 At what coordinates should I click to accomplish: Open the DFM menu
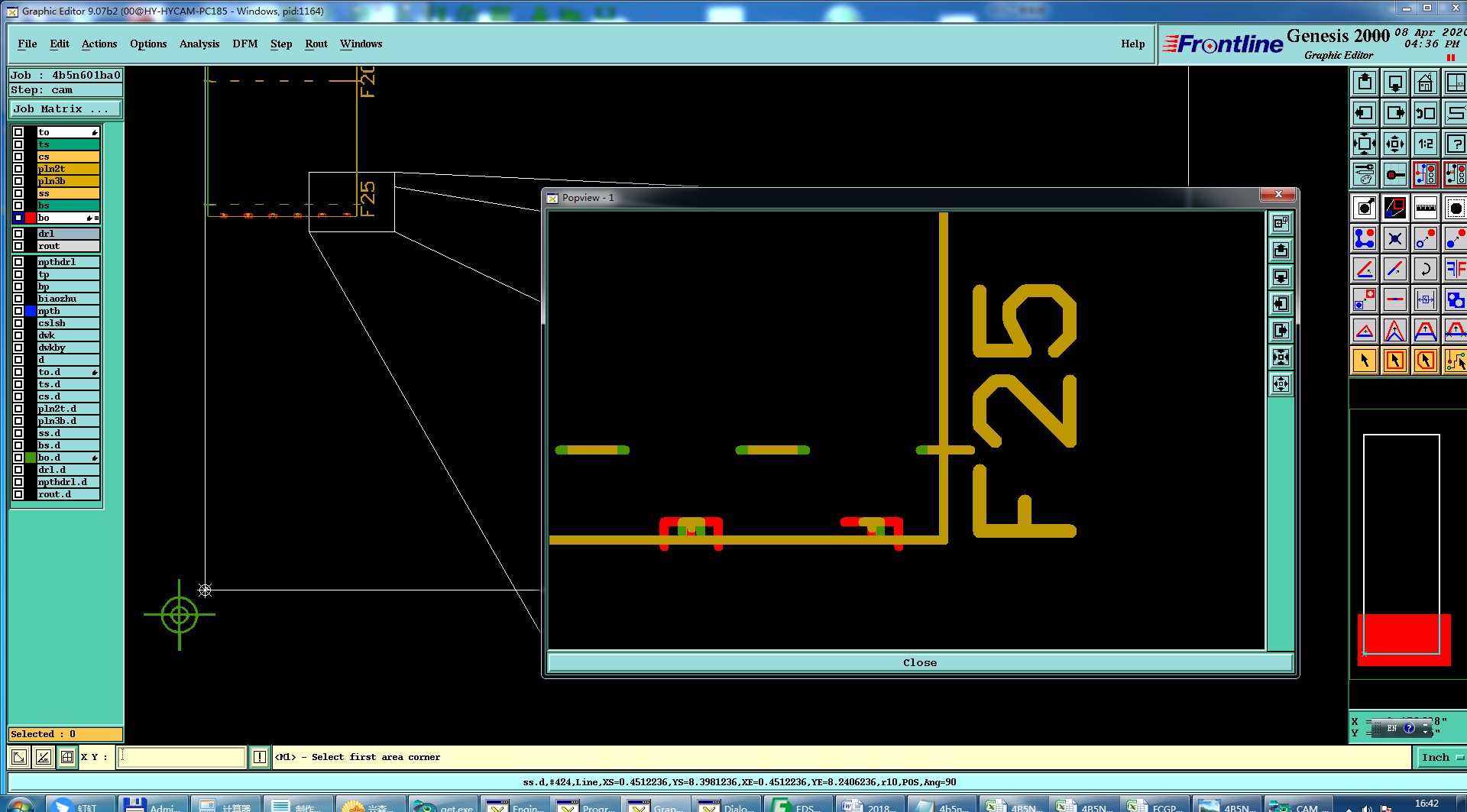click(245, 44)
